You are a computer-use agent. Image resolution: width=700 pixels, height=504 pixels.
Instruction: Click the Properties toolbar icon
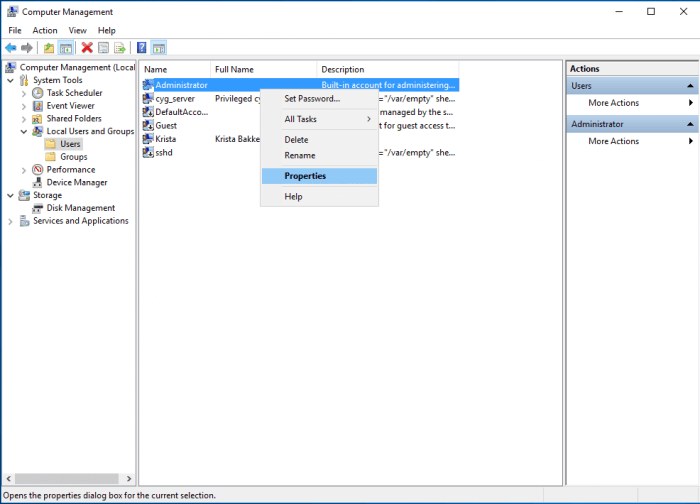103,48
